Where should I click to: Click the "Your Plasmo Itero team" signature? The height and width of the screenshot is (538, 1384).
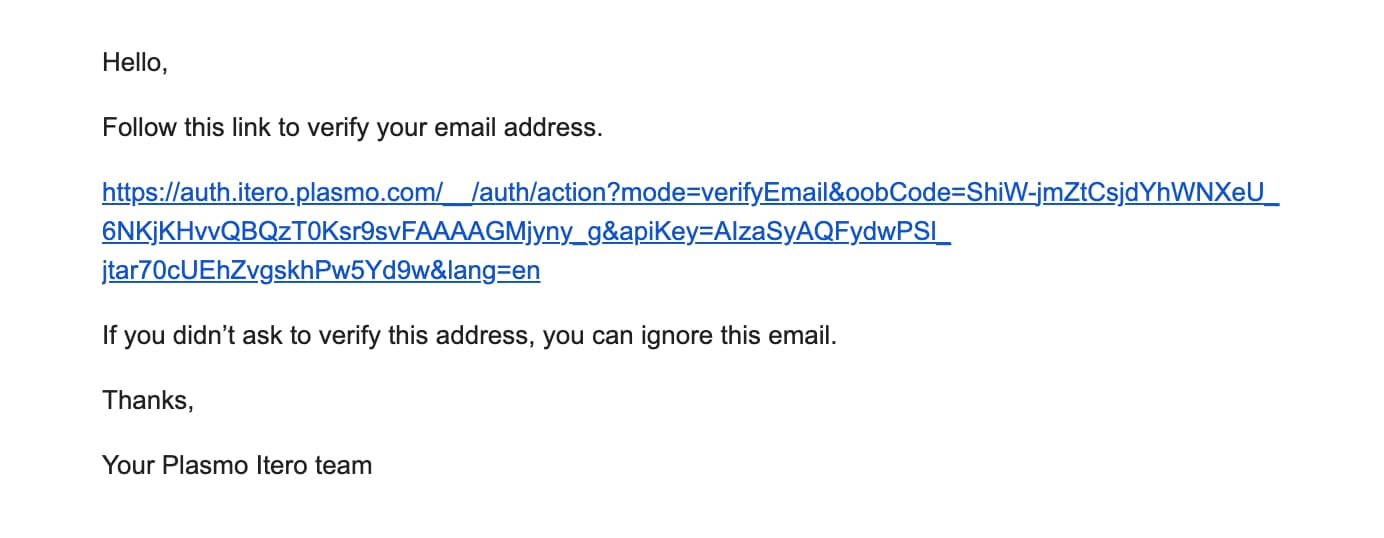click(x=237, y=465)
